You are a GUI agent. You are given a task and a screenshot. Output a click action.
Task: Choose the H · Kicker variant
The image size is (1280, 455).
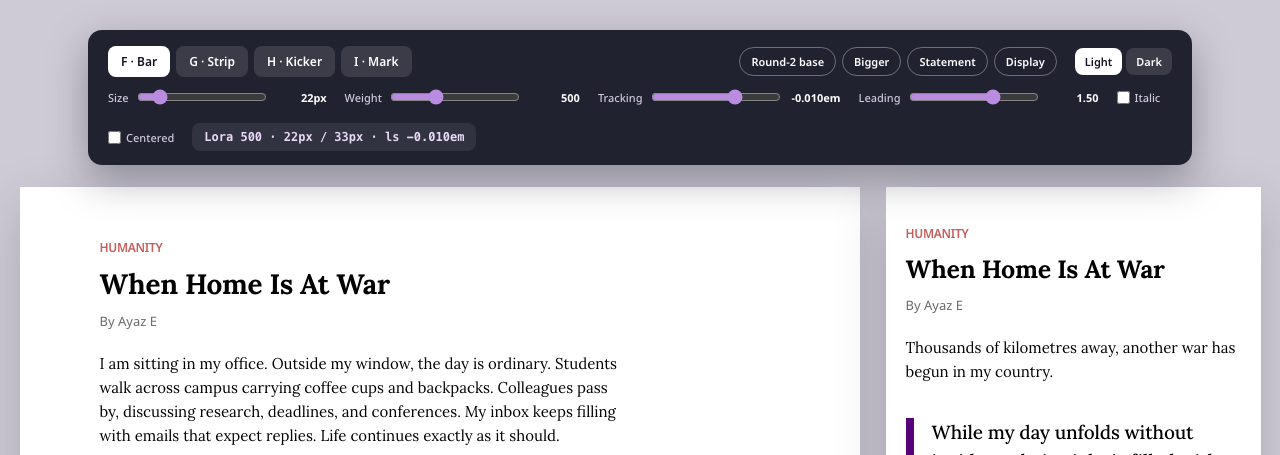coord(294,62)
